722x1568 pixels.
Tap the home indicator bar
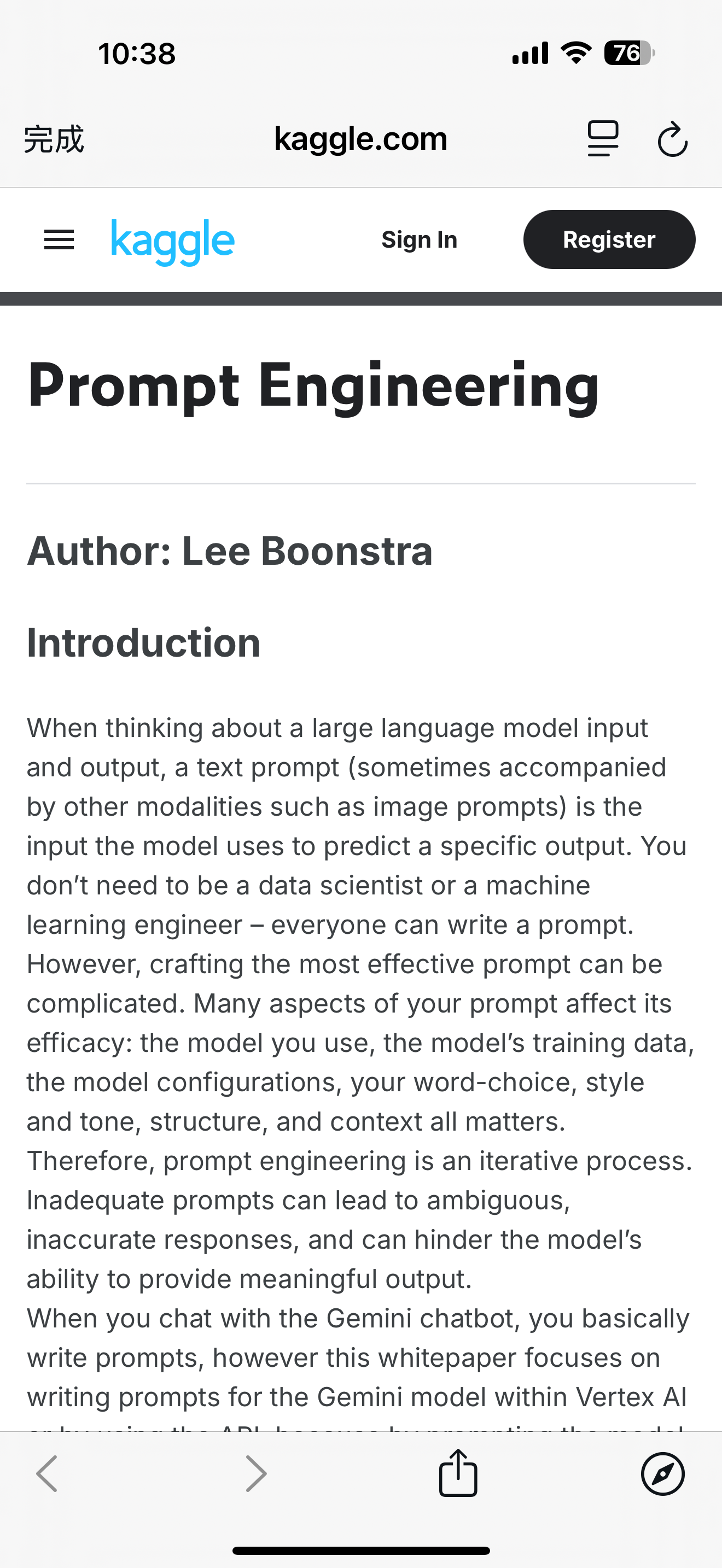(361, 1551)
